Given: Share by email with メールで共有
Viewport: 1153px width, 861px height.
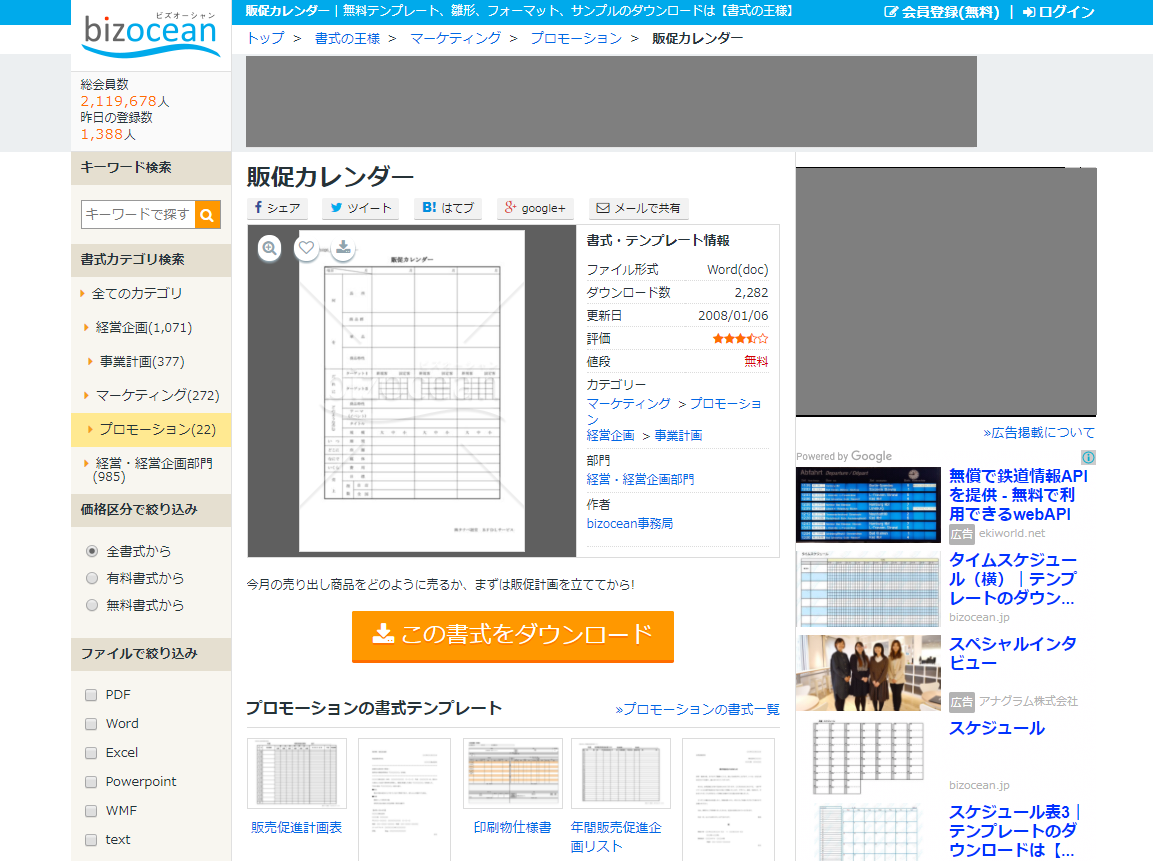Looking at the screenshot, I should pos(638,208).
